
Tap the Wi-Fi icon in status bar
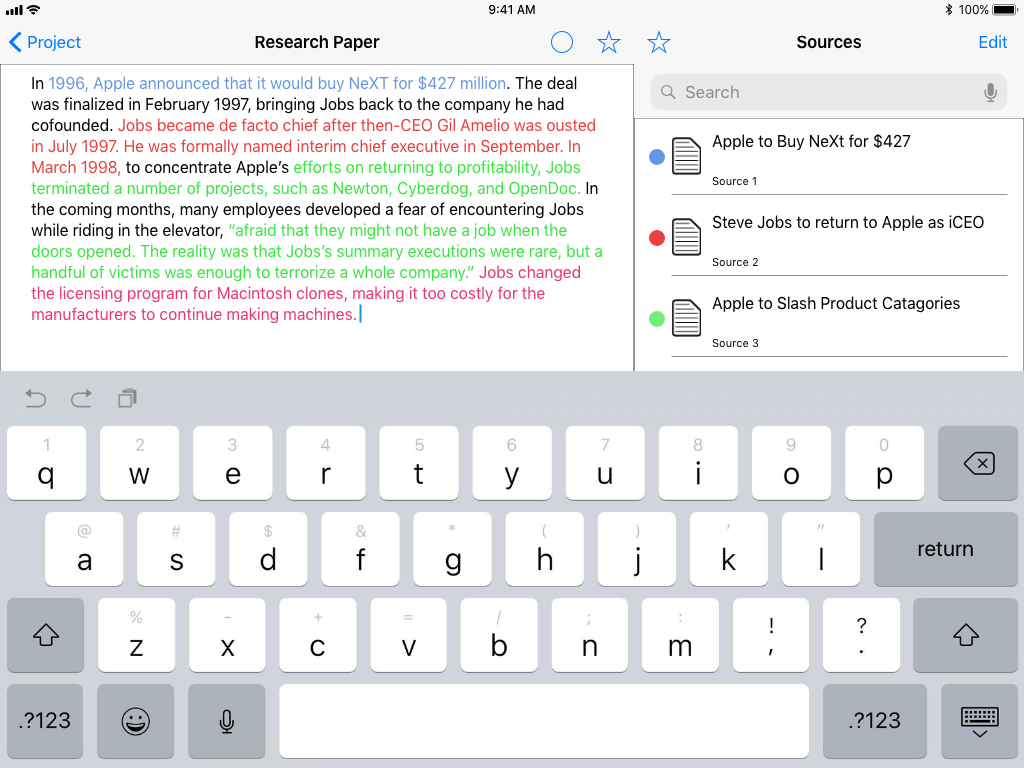click(x=33, y=10)
